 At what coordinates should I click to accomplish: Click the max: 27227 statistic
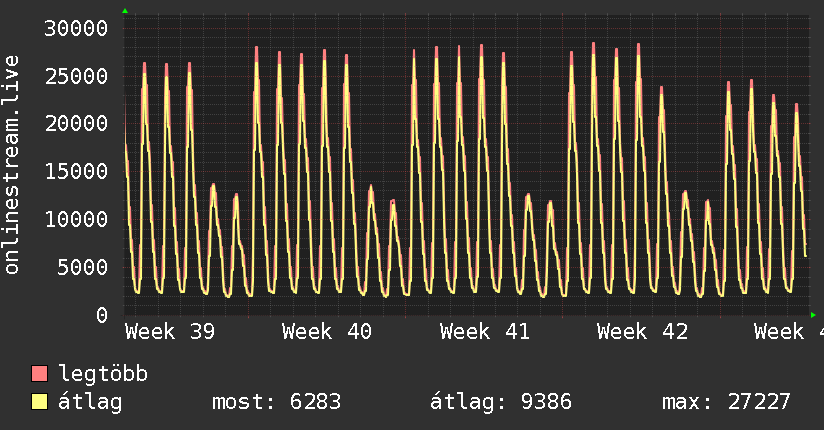(726, 402)
